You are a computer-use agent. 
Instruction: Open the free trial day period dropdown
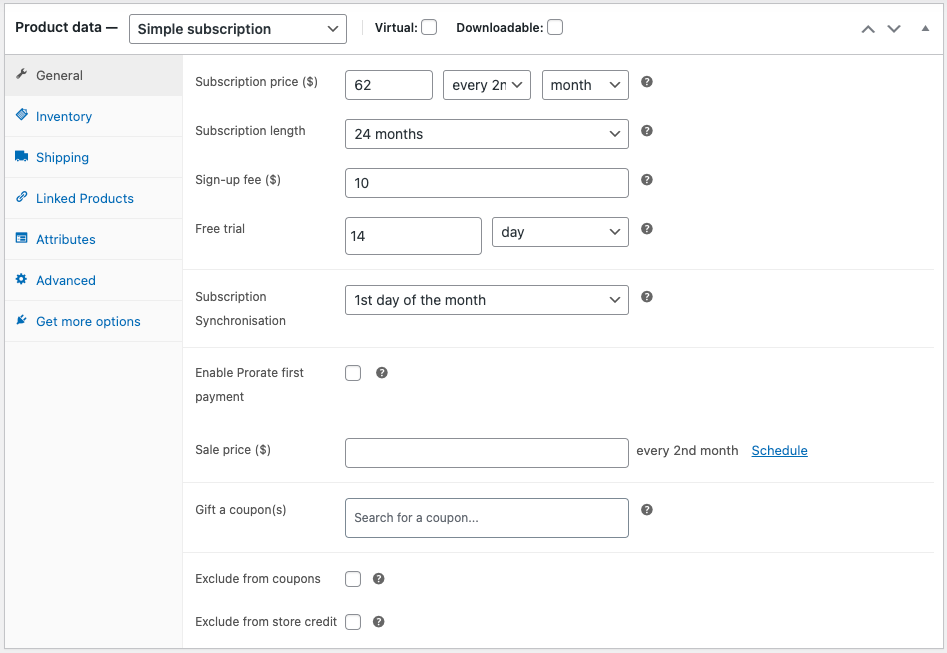560,232
